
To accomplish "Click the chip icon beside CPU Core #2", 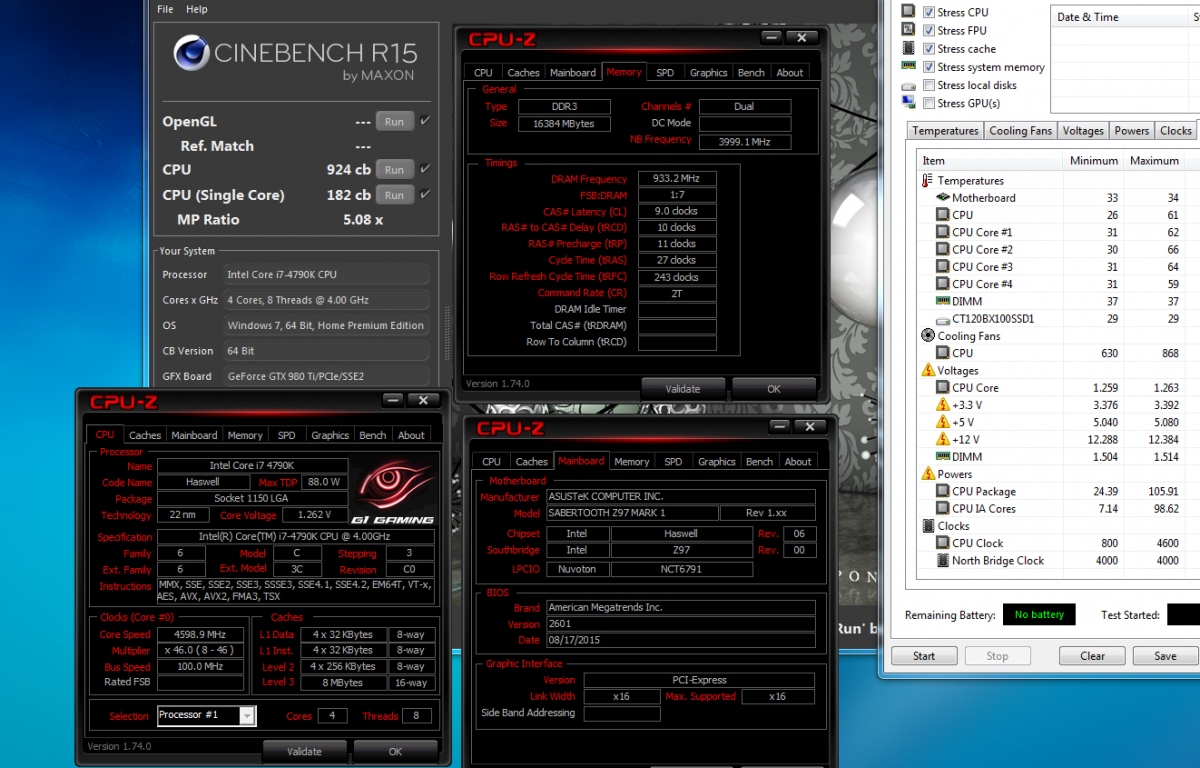I will click(942, 250).
